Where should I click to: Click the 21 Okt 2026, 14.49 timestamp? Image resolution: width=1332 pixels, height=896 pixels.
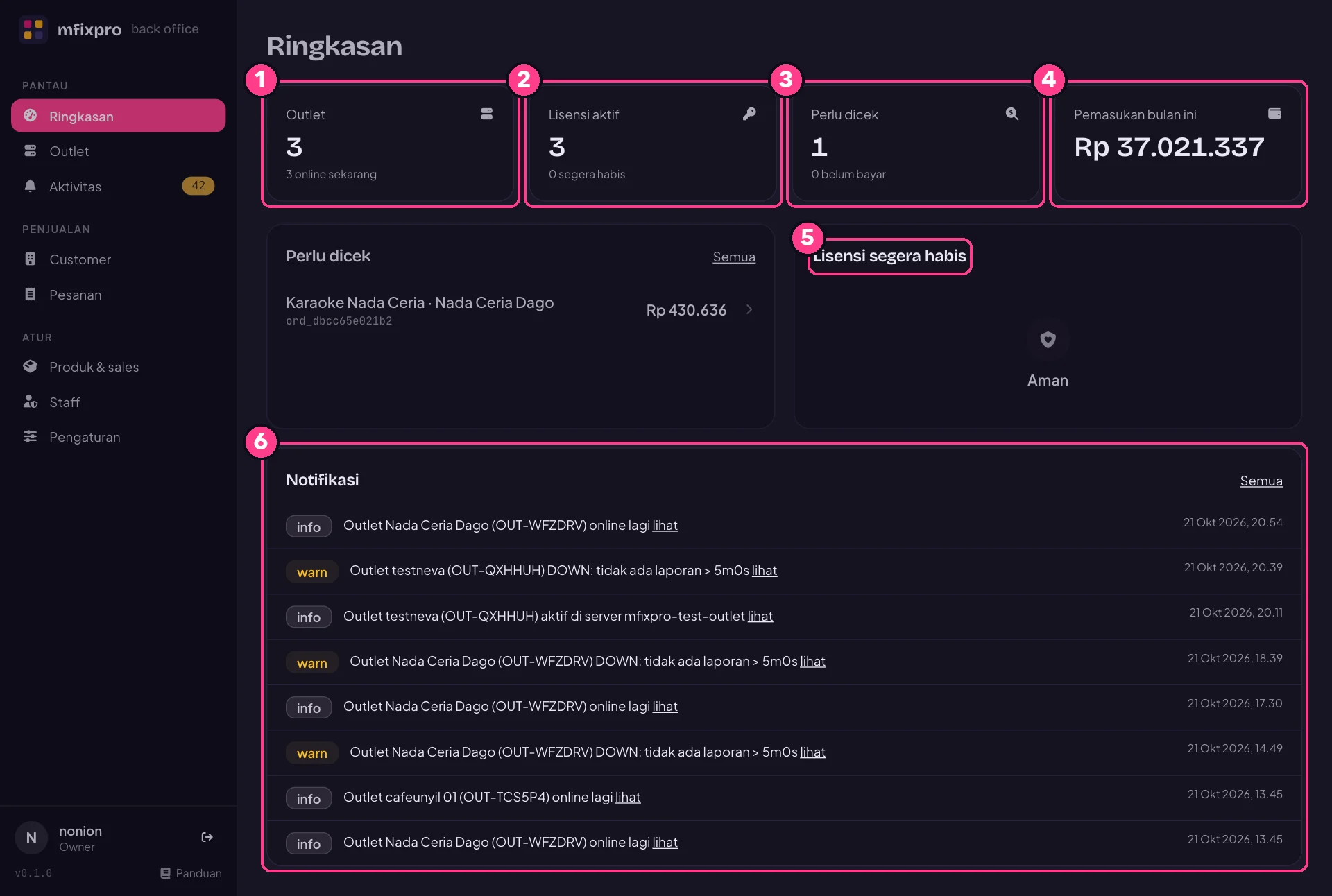pos(1235,748)
